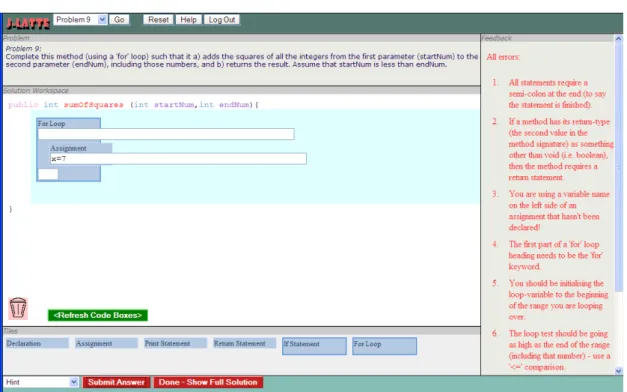Open Help
This screenshot has width=627, height=392.
188,20
